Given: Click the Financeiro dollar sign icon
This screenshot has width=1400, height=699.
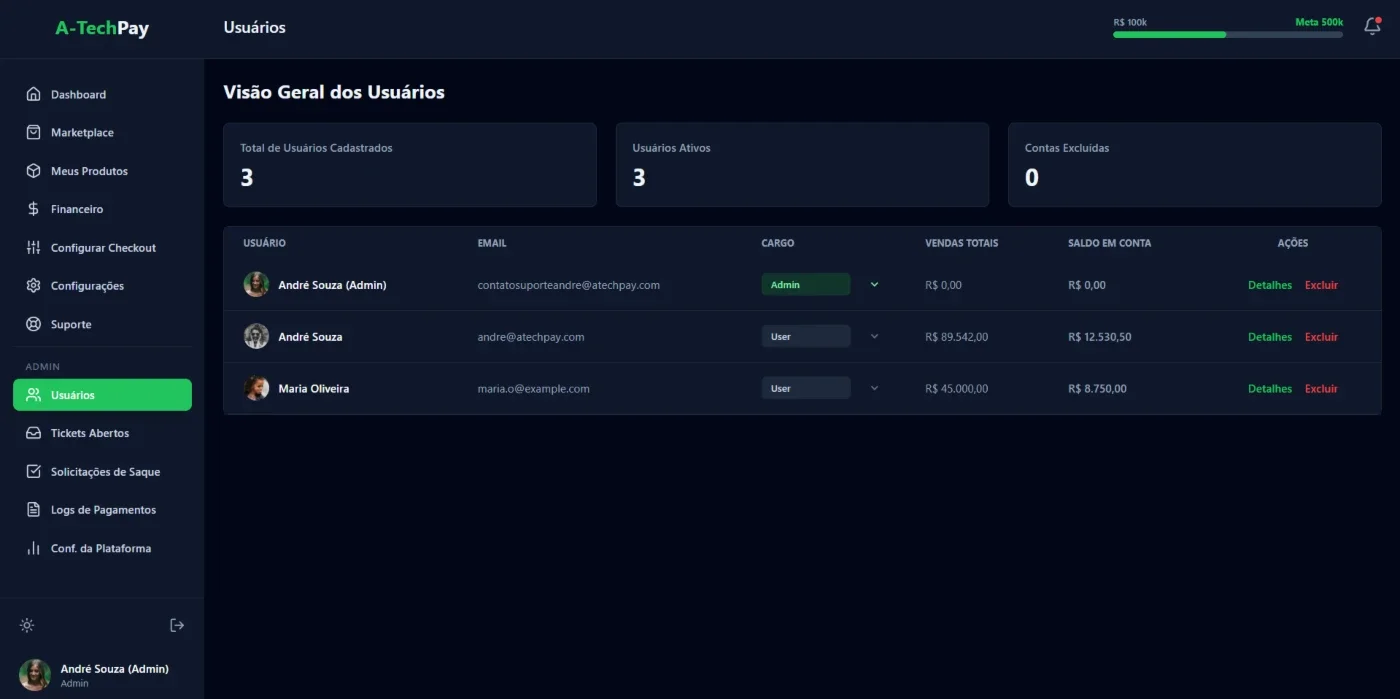Looking at the screenshot, I should tap(33, 209).
